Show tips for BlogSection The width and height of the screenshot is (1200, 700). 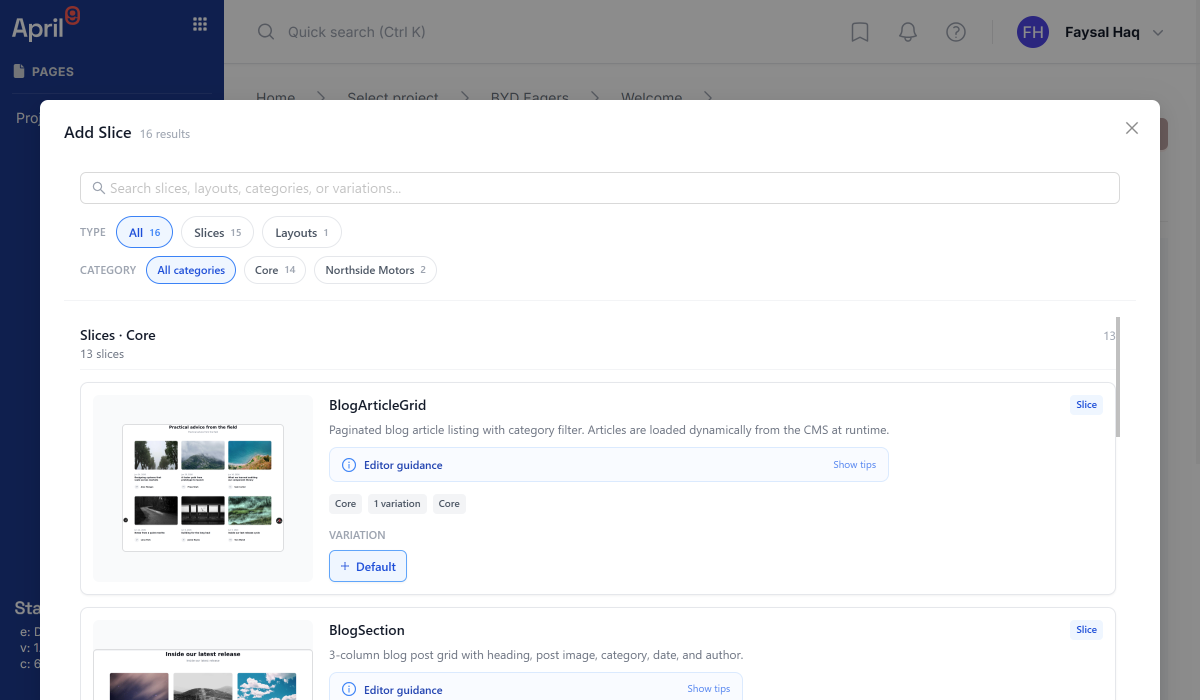(708, 689)
